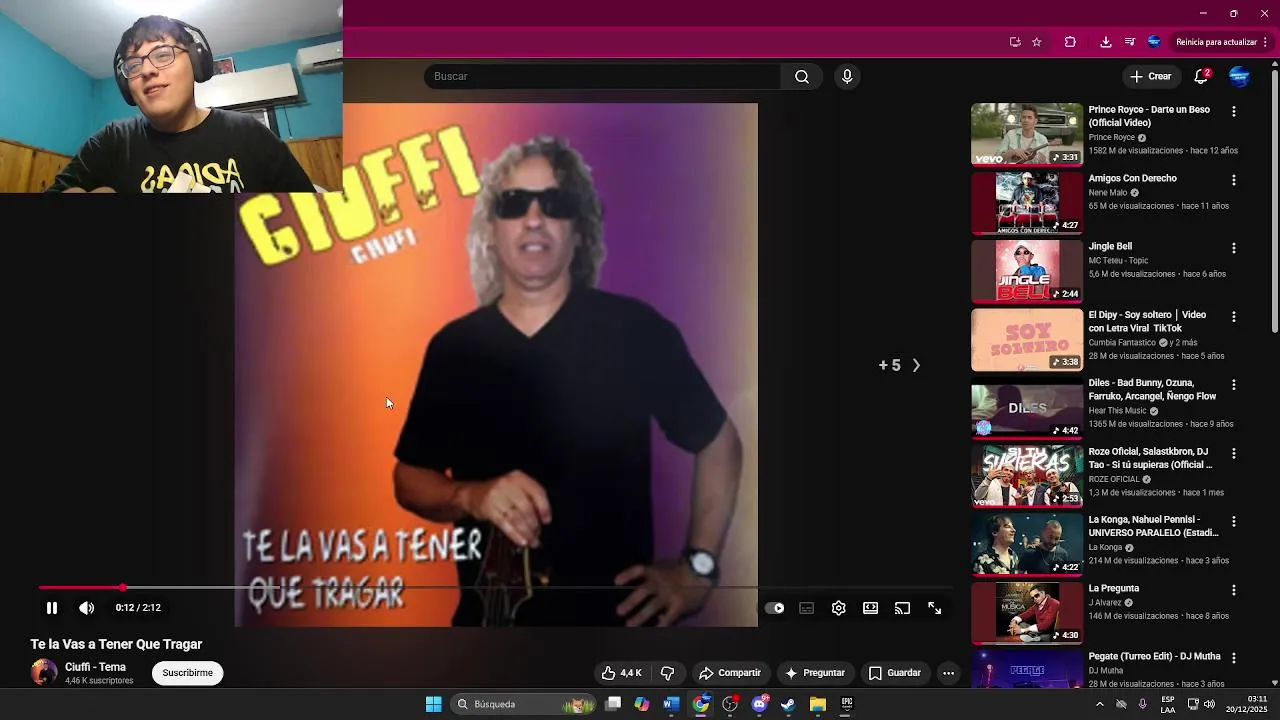Enter fullscreen mode in the player
The height and width of the screenshot is (720, 1280).
935,608
